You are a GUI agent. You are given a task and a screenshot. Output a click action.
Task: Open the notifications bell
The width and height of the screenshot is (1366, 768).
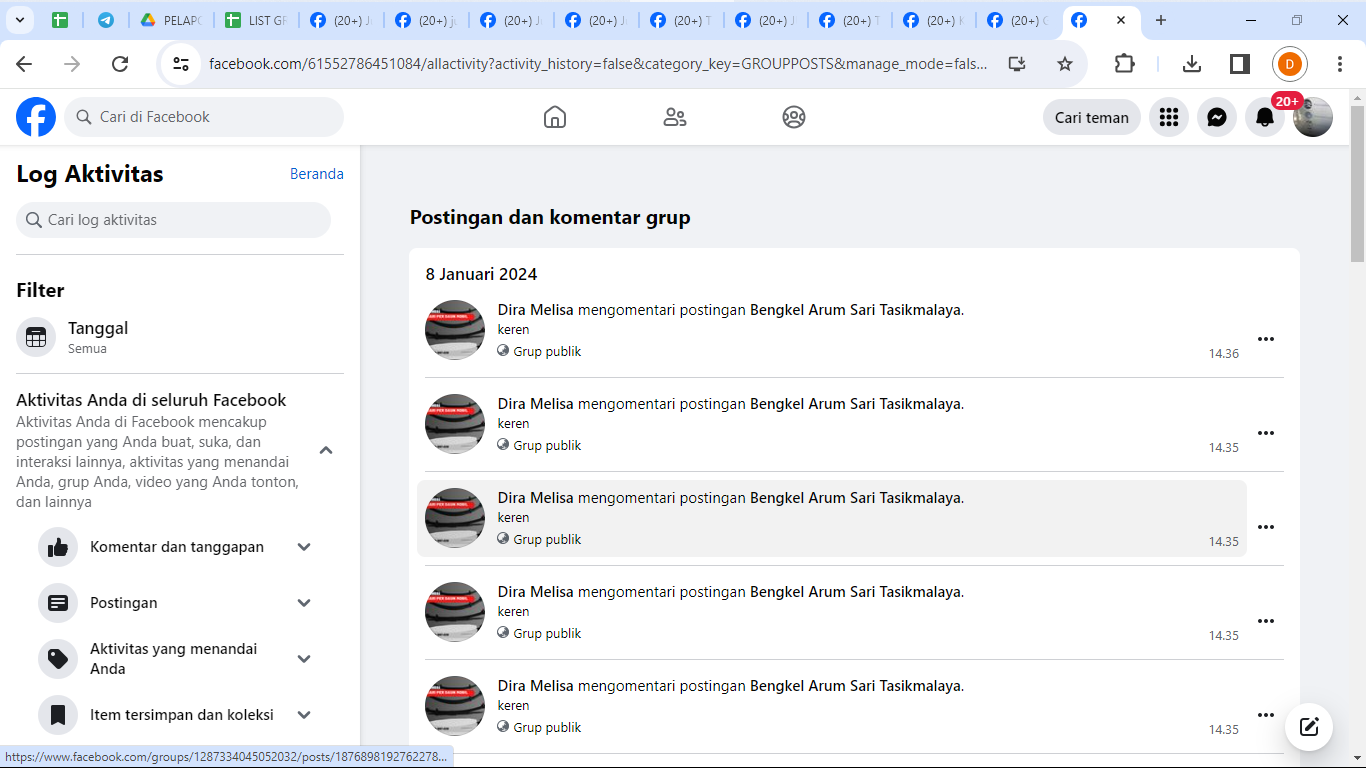point(1265,117)
